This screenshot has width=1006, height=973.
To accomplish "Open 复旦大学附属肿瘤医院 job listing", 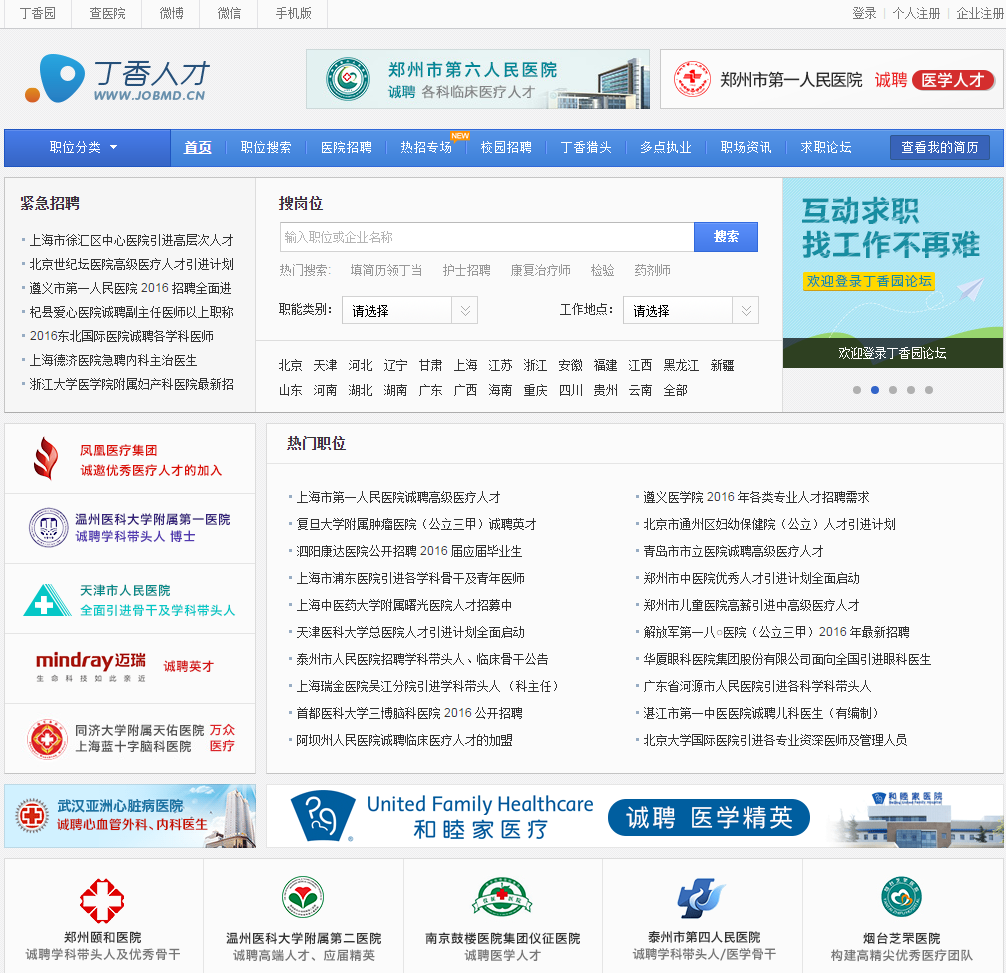I will click(x=416, y=525).
